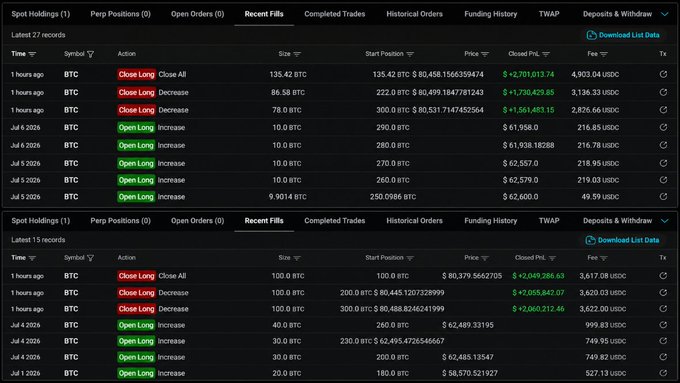Open Funding History tab in 27 records panel

(490, 14)
